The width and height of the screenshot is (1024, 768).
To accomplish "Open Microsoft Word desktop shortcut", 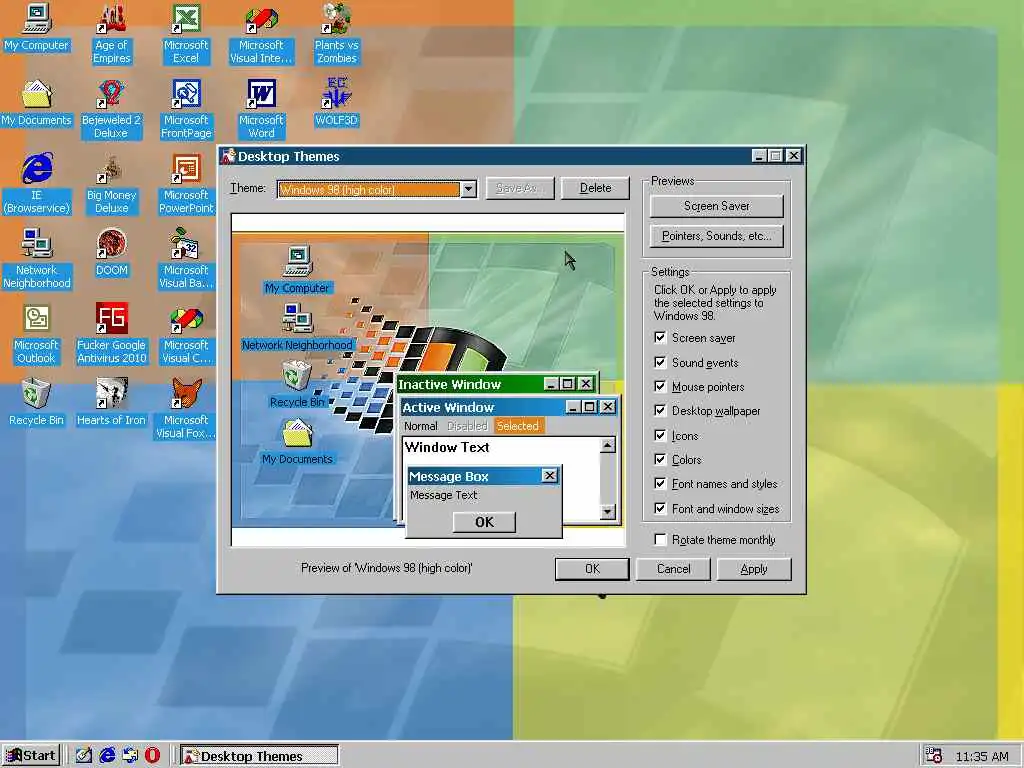I will point(261,108).
